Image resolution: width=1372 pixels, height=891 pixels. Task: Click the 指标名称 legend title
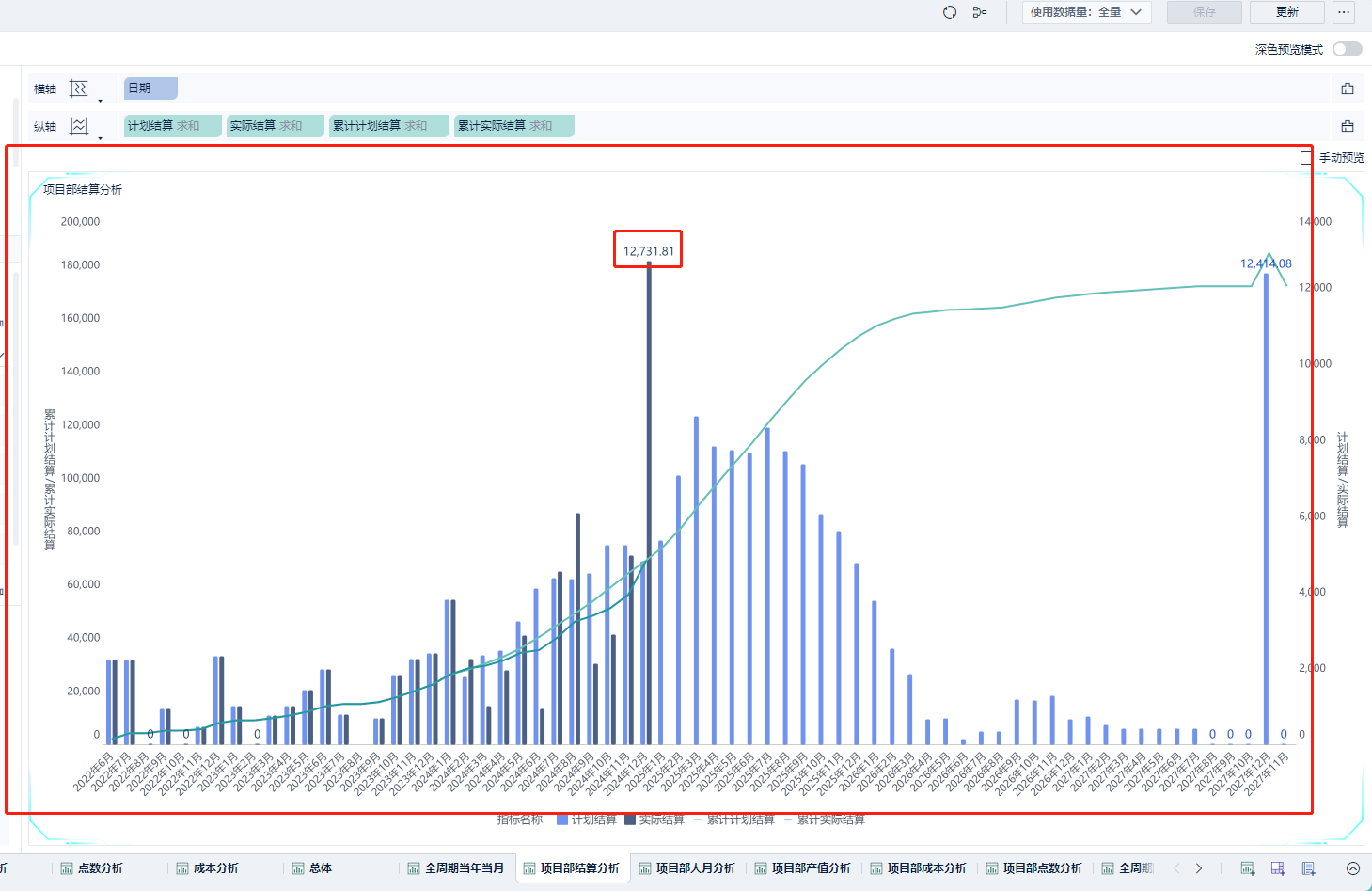520,819
